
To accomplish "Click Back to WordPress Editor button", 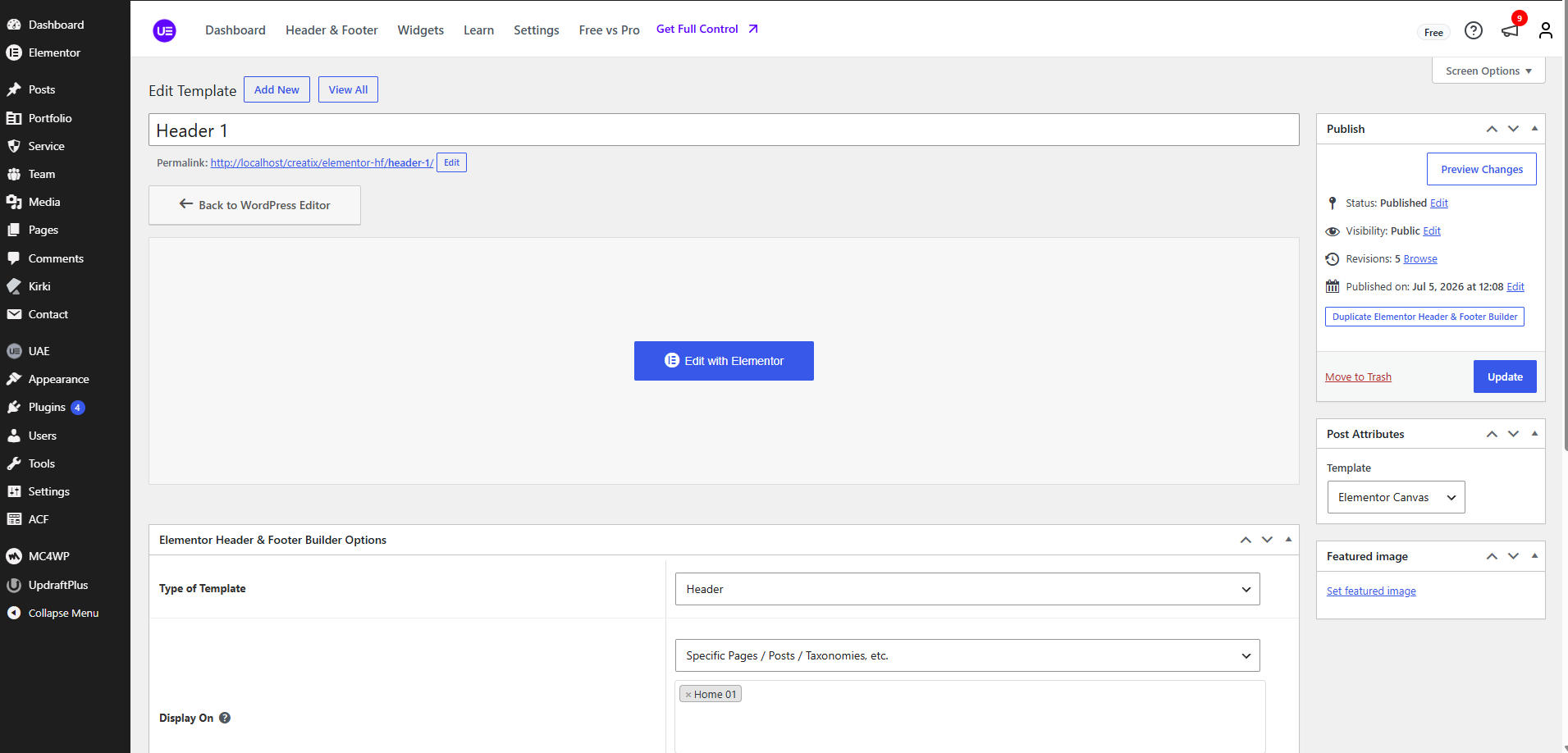I will click(x=254, y=205).
